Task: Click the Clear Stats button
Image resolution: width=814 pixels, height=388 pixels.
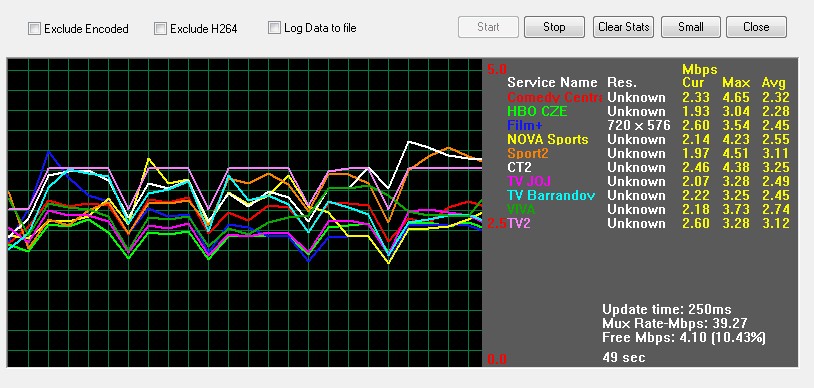Action: (623, 27)
